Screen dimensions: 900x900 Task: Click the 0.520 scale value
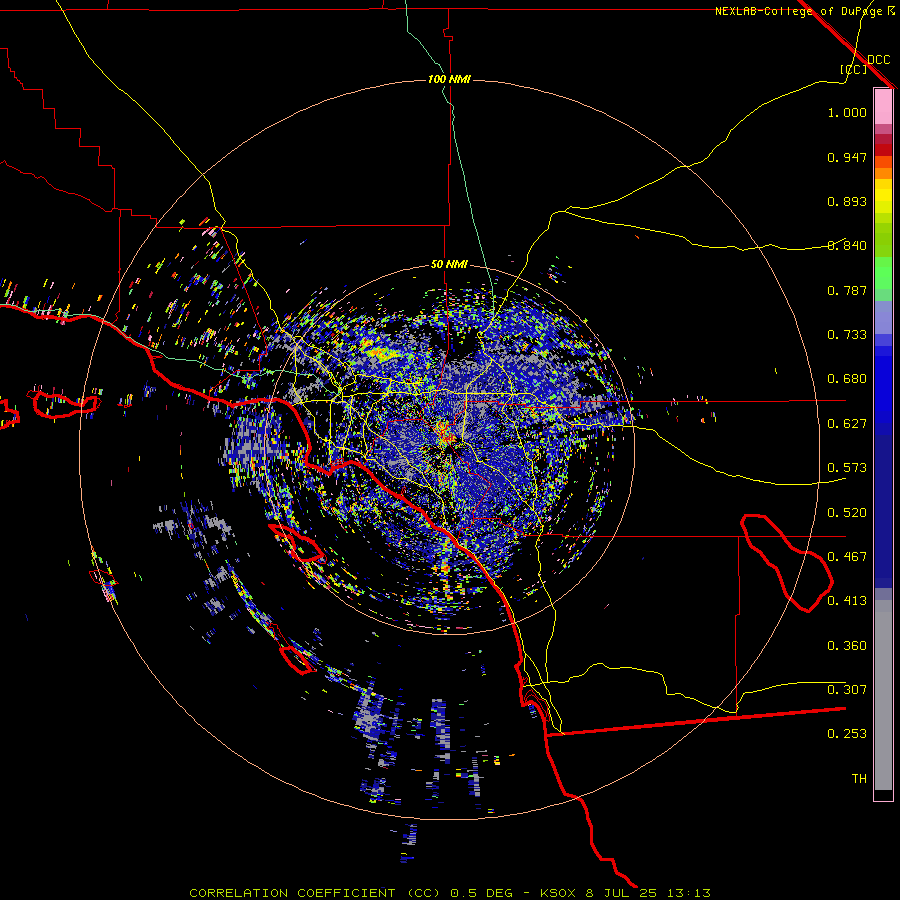[x=847, y=513]
